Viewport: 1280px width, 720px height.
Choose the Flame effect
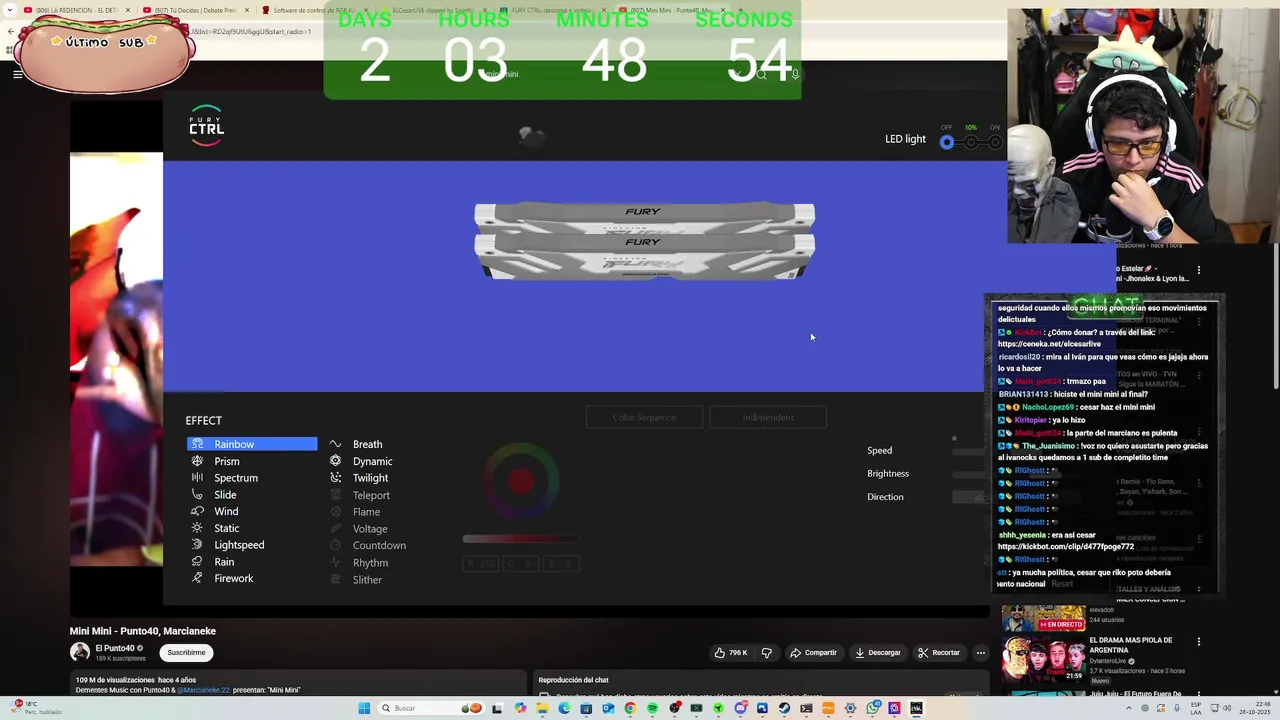coord(366,512)
